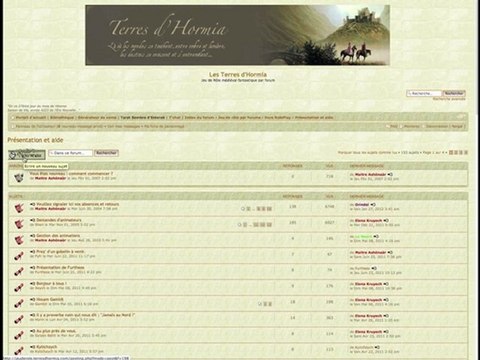The height and width of the screenshot is (360, 480).
Task: Click last-post icon in 'Demandes d'animateurs' row
Action: [x=386, y=221]
